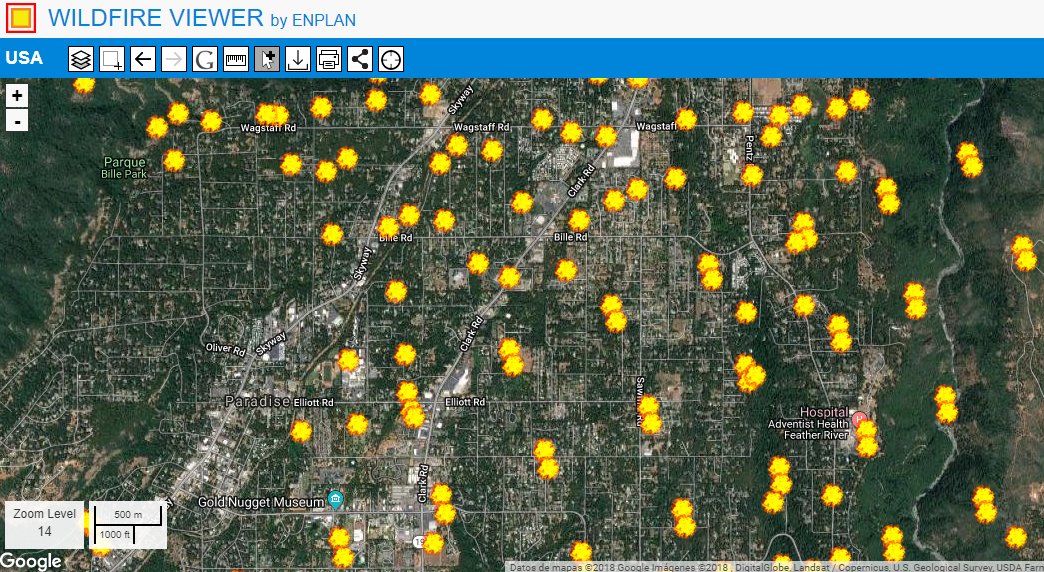Click the Hospital H marker icon
This screenshot has height=572, width=1044.
[x=859, y=420]
